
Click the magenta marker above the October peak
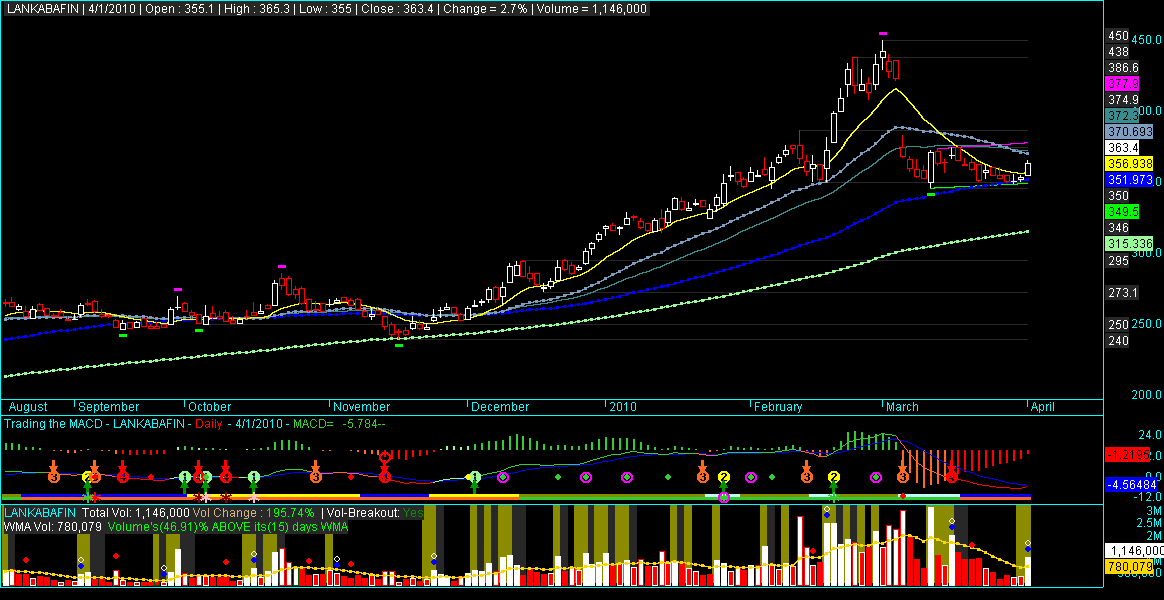pyautogui.click(x=281, y=266)
